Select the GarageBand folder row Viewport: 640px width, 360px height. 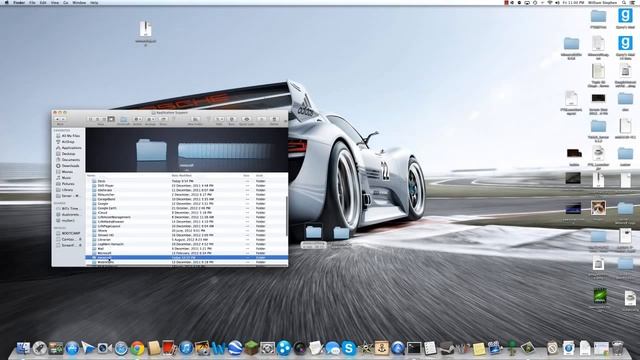click(187, 199)
